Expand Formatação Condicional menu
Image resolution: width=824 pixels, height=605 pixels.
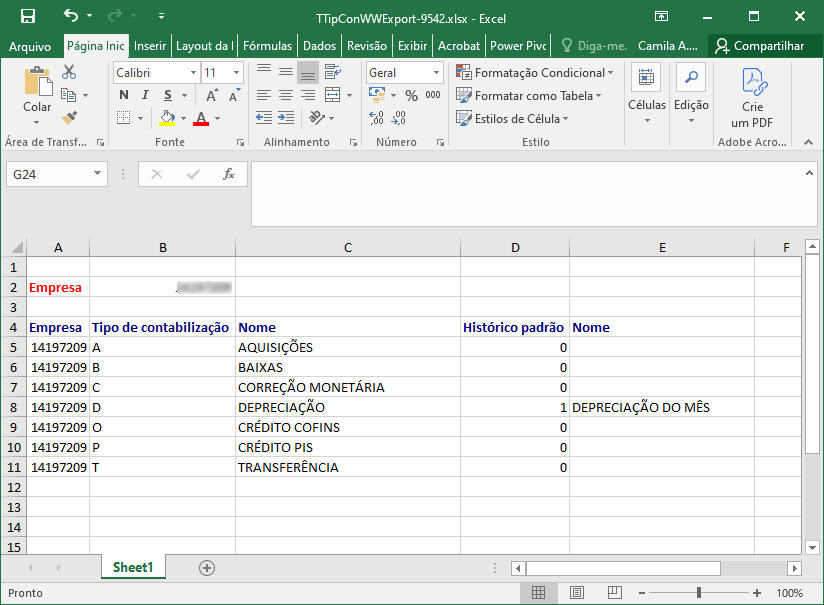534,73
